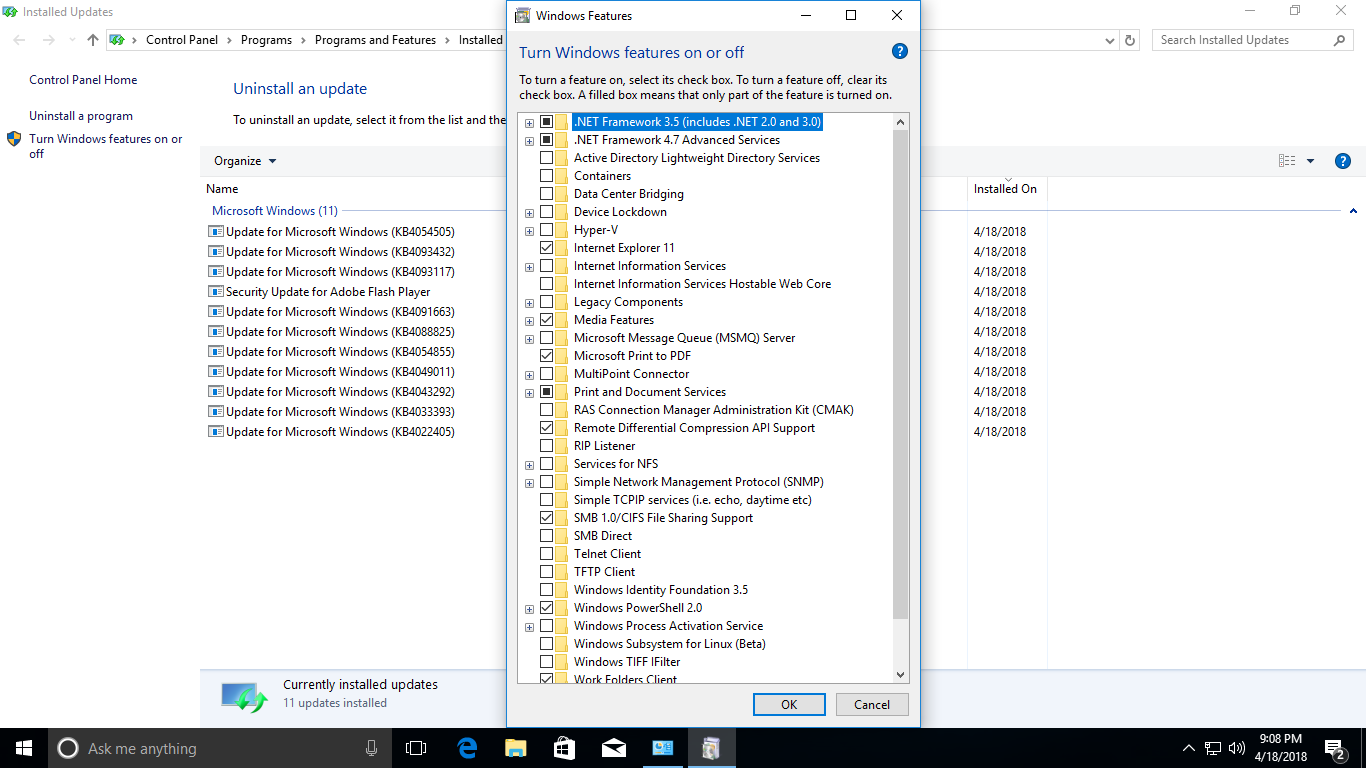Click the search magnifier in Search Installed Updates
Image resolution: width=1366 pixels, height=768 pixels.
1340,40
